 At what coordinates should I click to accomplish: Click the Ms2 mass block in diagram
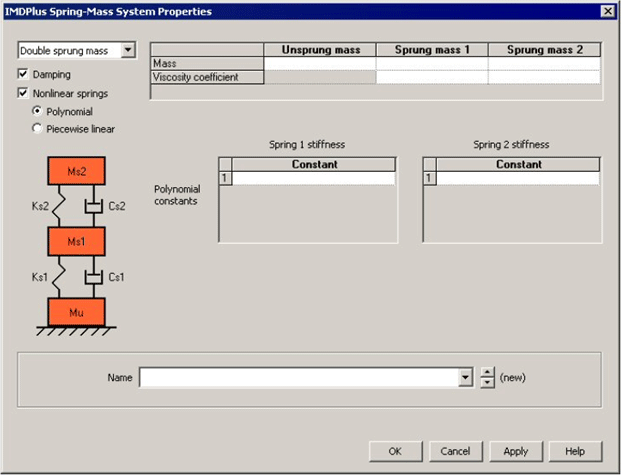pyautogui.click(x=76, y=171)
